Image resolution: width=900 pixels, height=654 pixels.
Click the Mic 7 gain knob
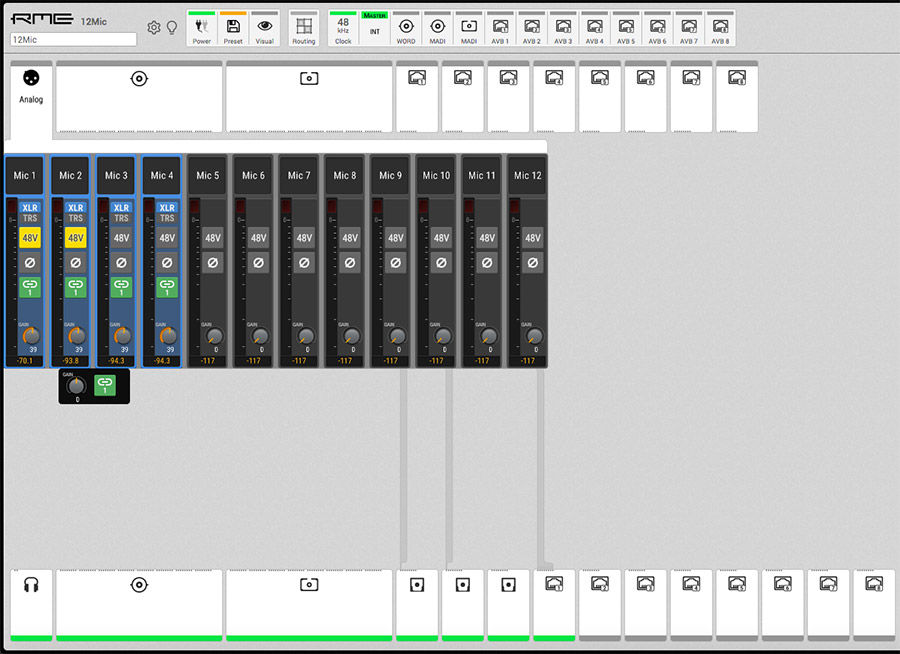coord(305,336)
